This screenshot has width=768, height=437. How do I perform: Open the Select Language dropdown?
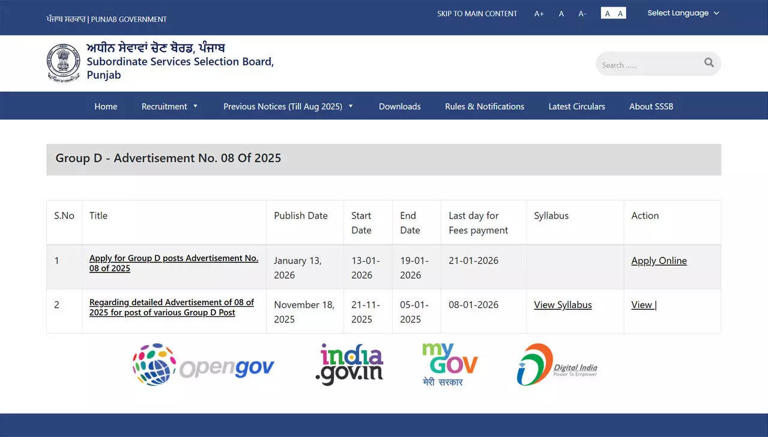[x=683, y=13]
